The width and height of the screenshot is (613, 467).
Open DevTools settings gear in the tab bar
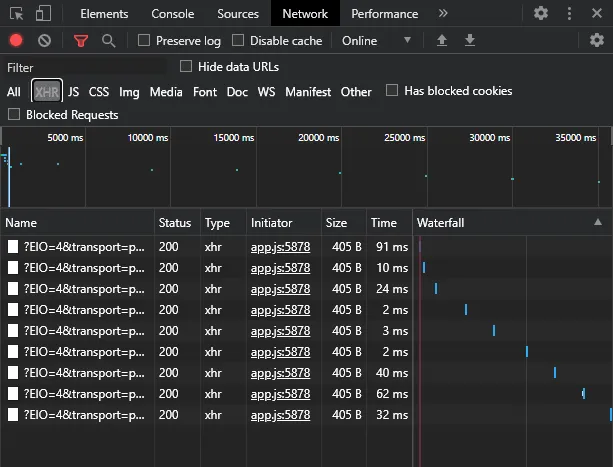tap(541, 14)
